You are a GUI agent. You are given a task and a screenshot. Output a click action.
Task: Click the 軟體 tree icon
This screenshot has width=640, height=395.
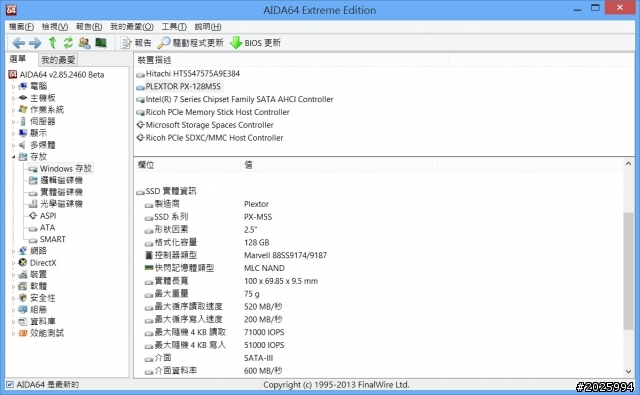[x=23, y=286]
